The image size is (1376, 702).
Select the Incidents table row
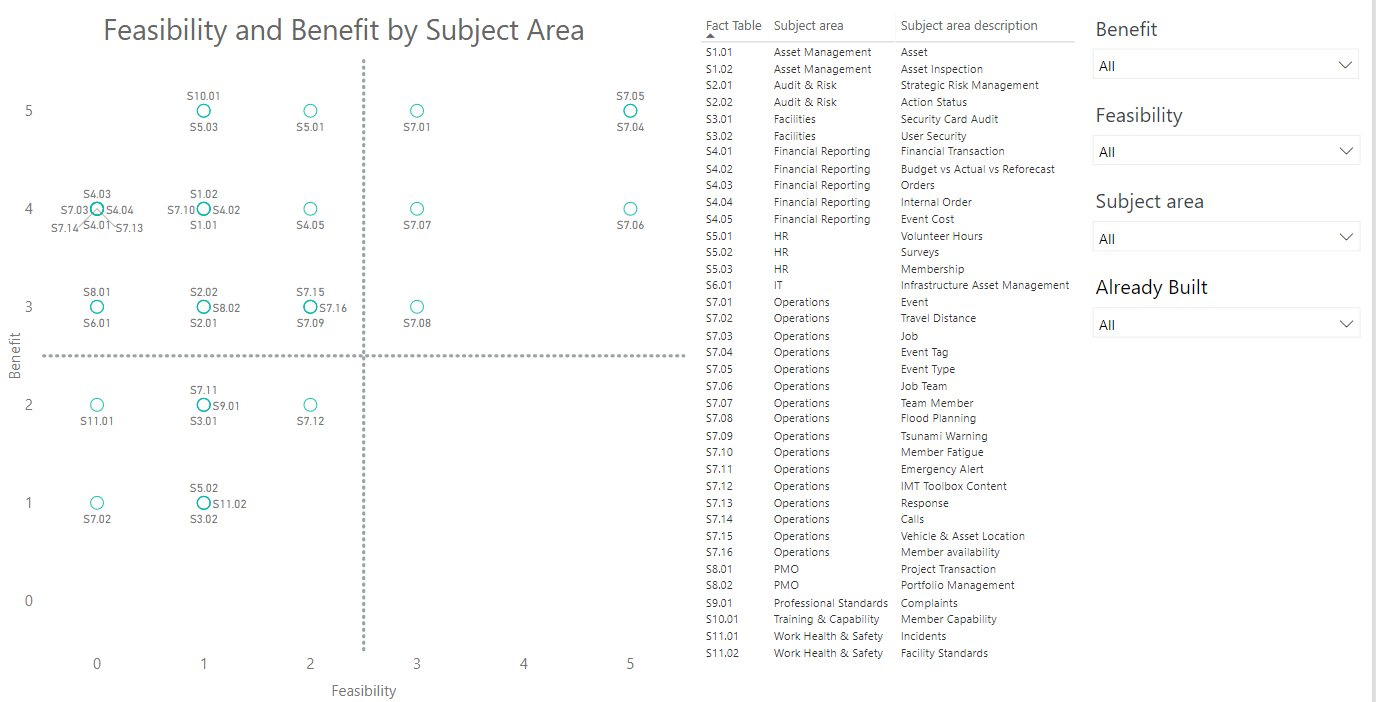point(889,636)
